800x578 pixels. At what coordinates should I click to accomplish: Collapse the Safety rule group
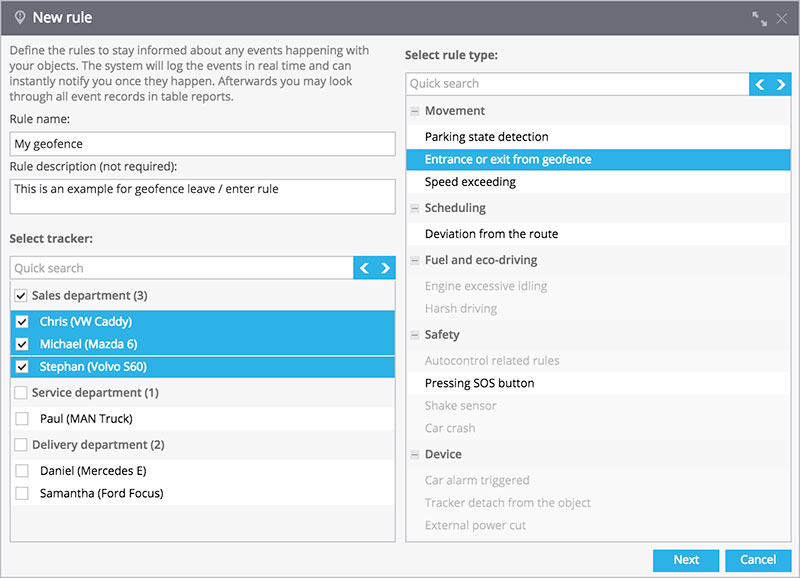click(415, 335)
